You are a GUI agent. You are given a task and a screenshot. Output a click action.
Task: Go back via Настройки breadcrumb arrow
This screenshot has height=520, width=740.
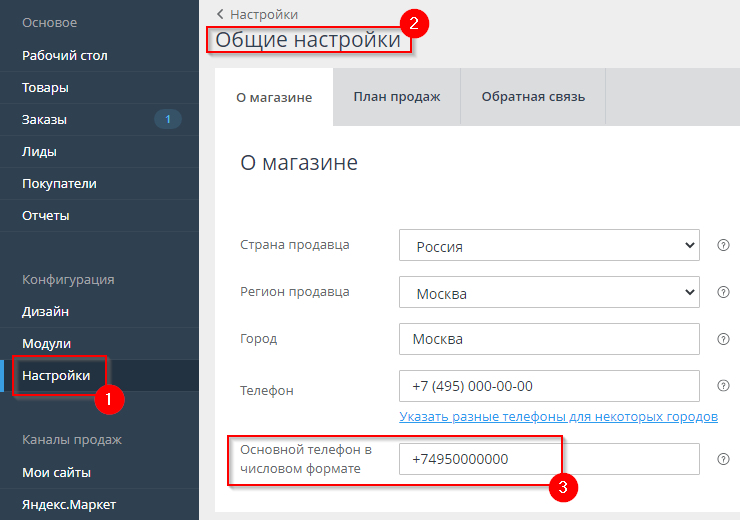(x=220, y=14)
